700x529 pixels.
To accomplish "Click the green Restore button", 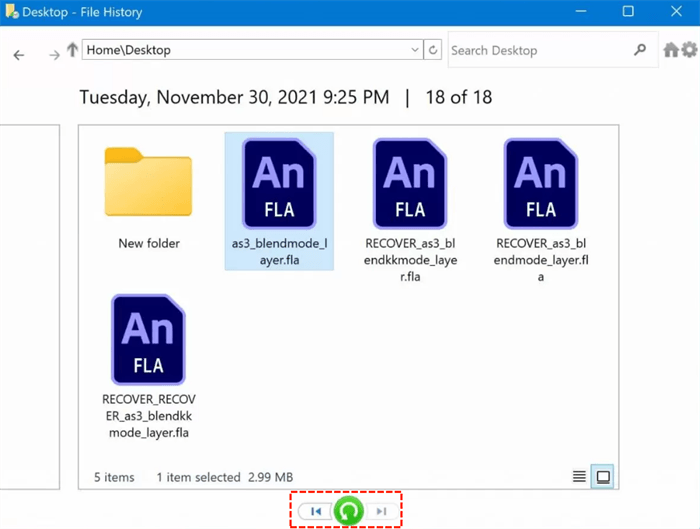I will [x=348, y=511].
